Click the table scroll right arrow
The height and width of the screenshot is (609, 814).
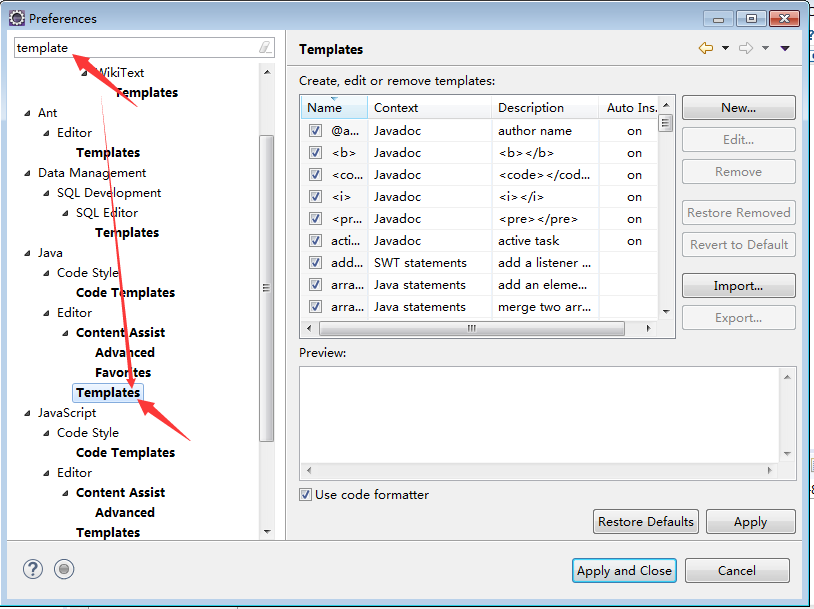[648, 328]
